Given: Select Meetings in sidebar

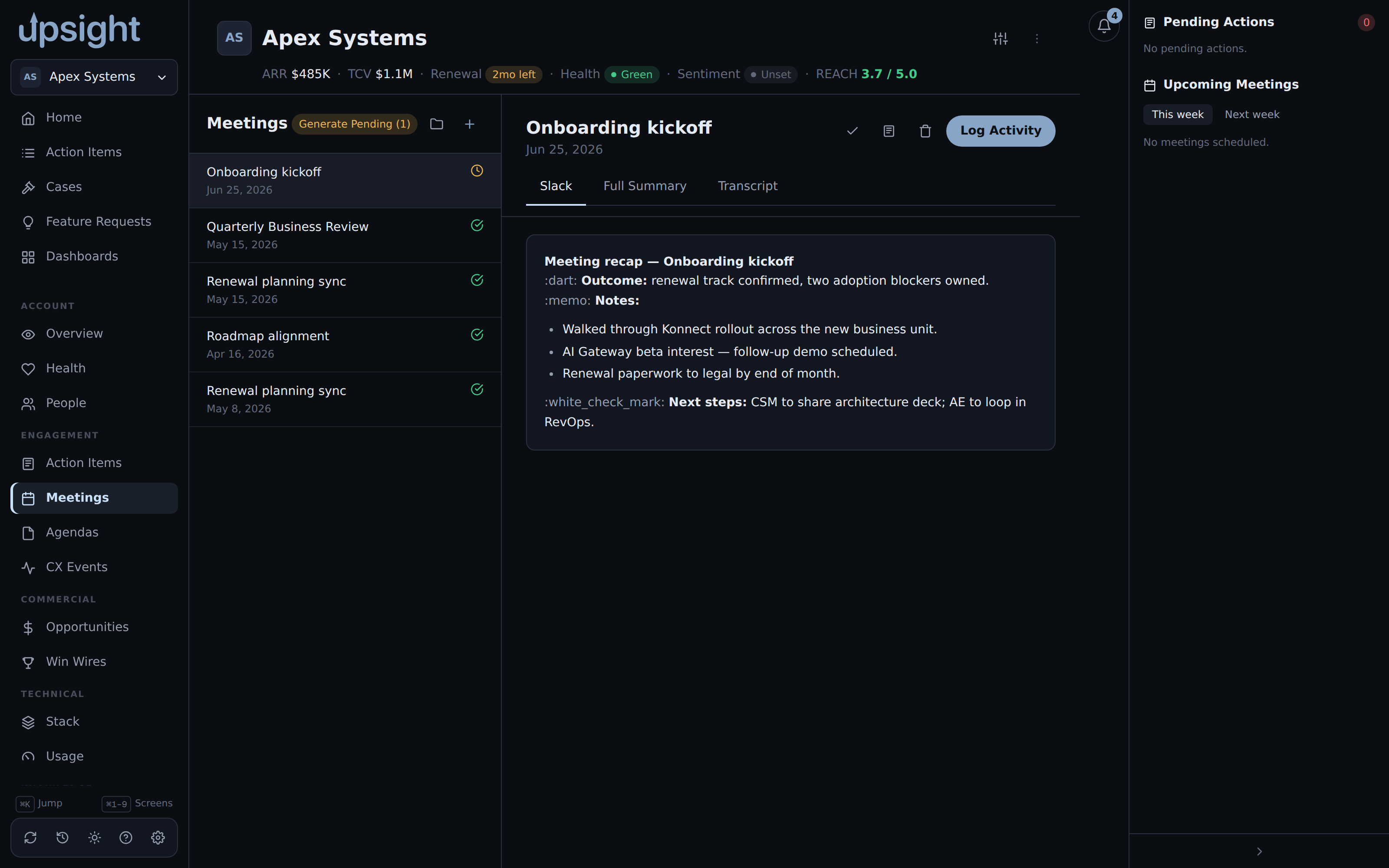Looking at the screenshot, I should pos(94,498).
